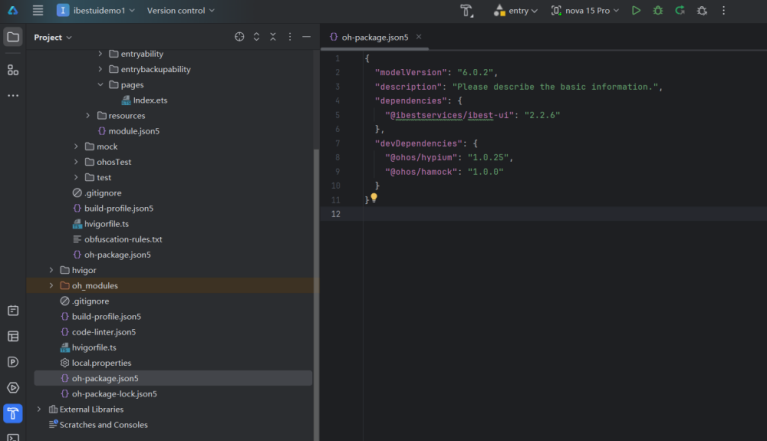Image resolution: width=767 pixels, height=441 pixels.
Task: Open the entry run configuration dropdown
Action: pos(516,10)
